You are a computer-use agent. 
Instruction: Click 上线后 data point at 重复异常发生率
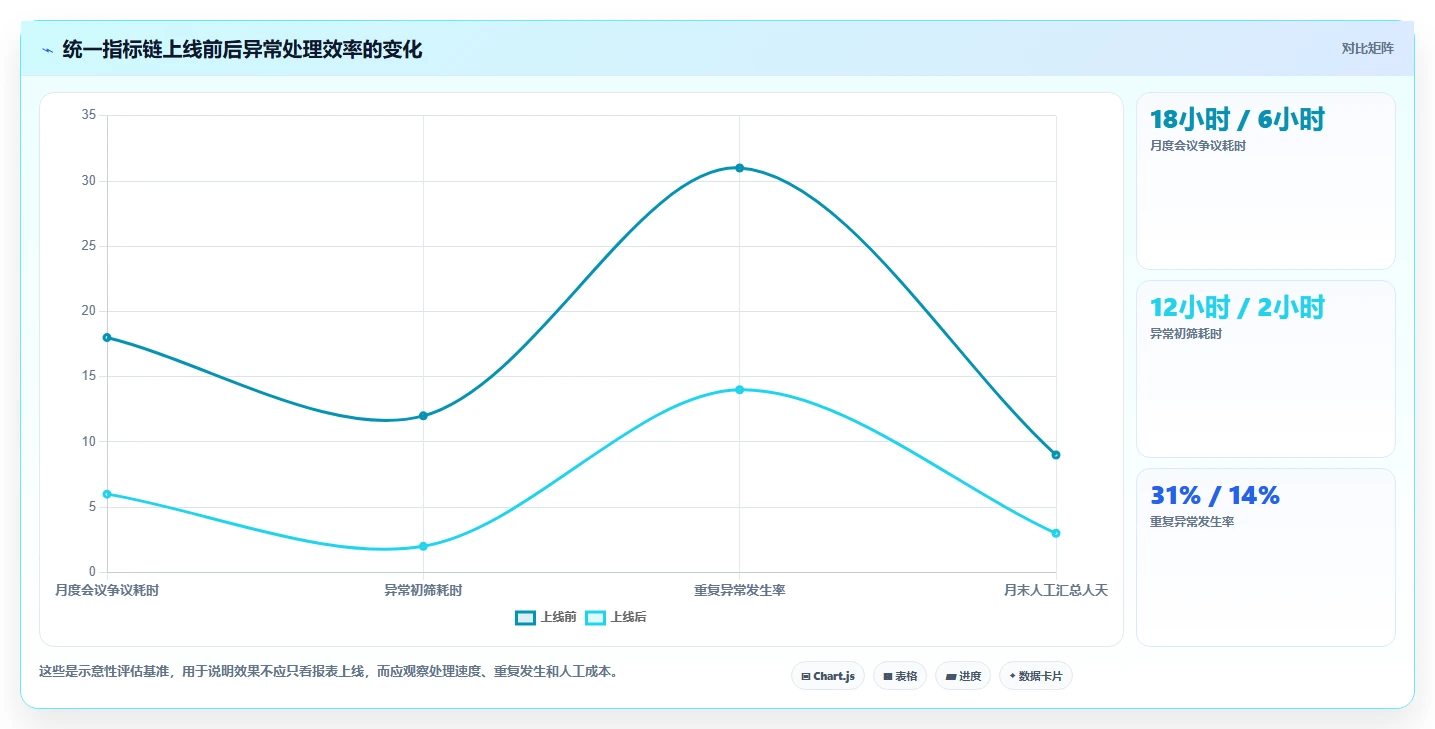click(x=739, y=390)
